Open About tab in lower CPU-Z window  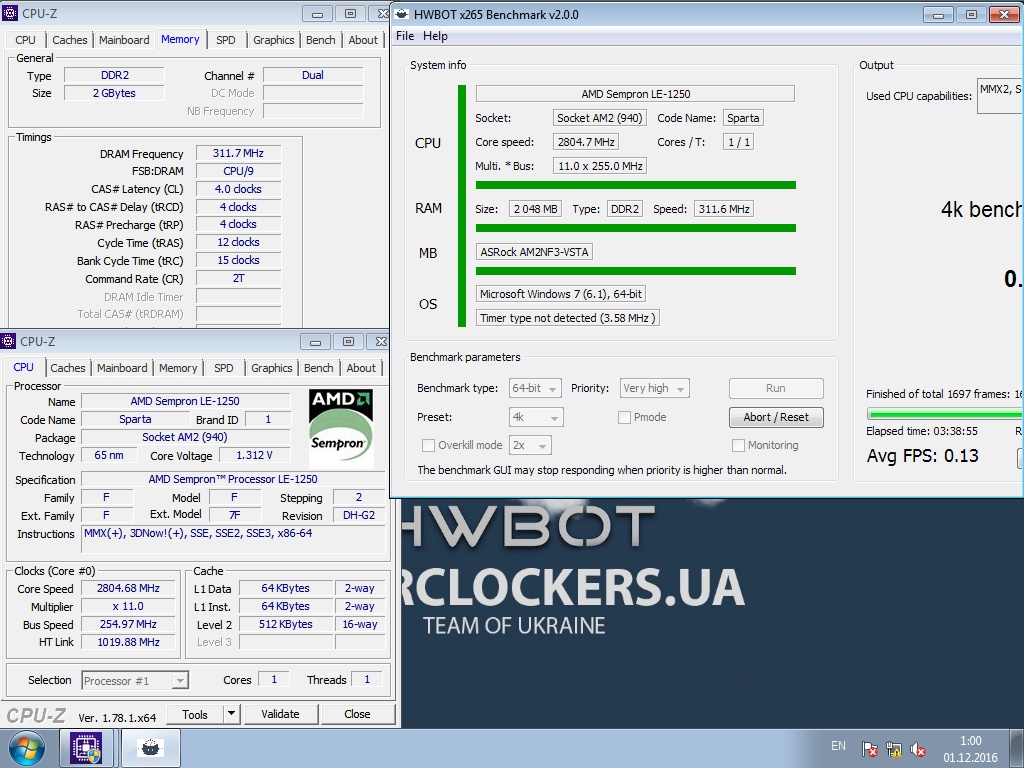click(361, 368)
